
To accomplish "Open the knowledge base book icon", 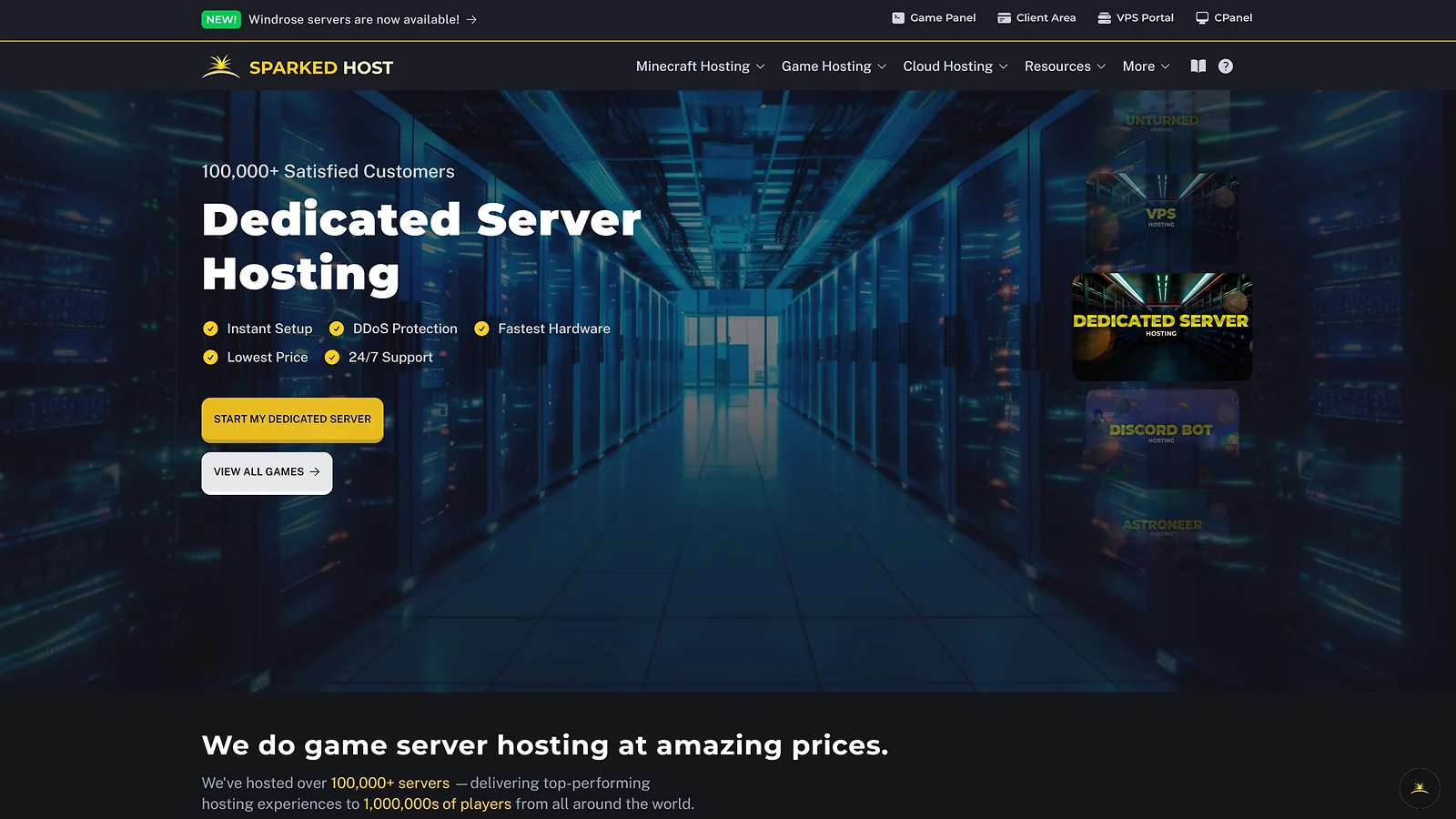I will 1198,66.
